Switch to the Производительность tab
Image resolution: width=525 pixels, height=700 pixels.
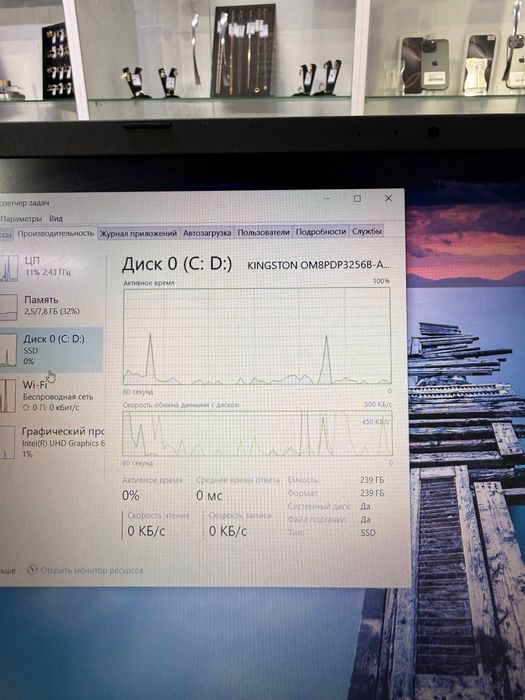(x=56, y=233)
